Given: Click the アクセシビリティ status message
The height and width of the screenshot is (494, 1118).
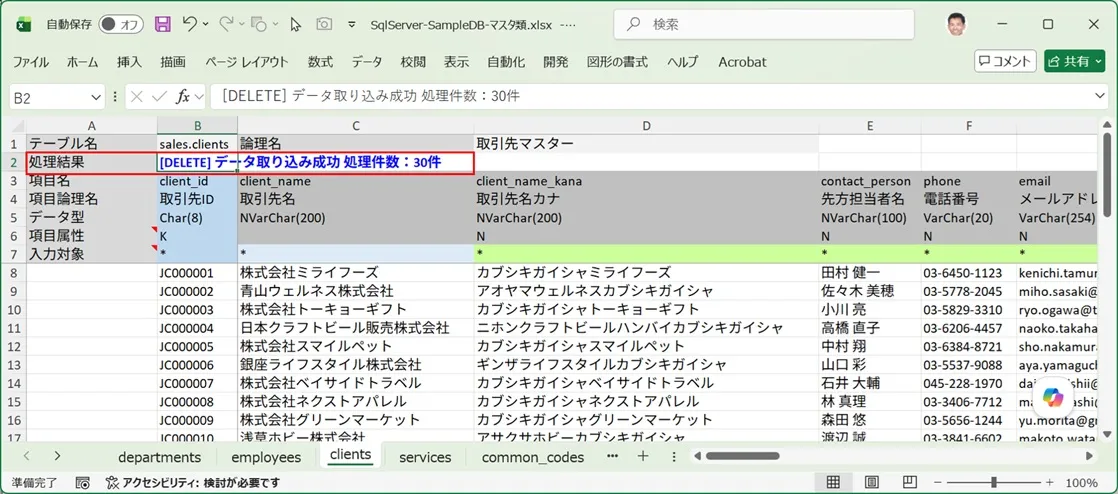Looking at the screenshot, I should click(193, 483).
